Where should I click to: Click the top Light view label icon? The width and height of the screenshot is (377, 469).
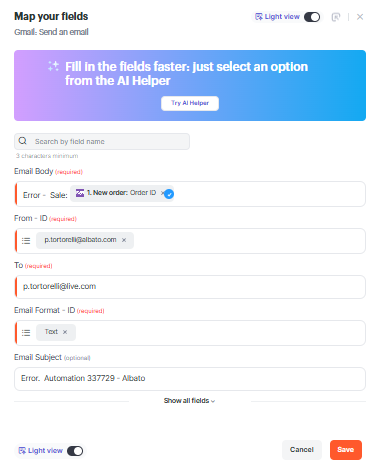(259, 17)
